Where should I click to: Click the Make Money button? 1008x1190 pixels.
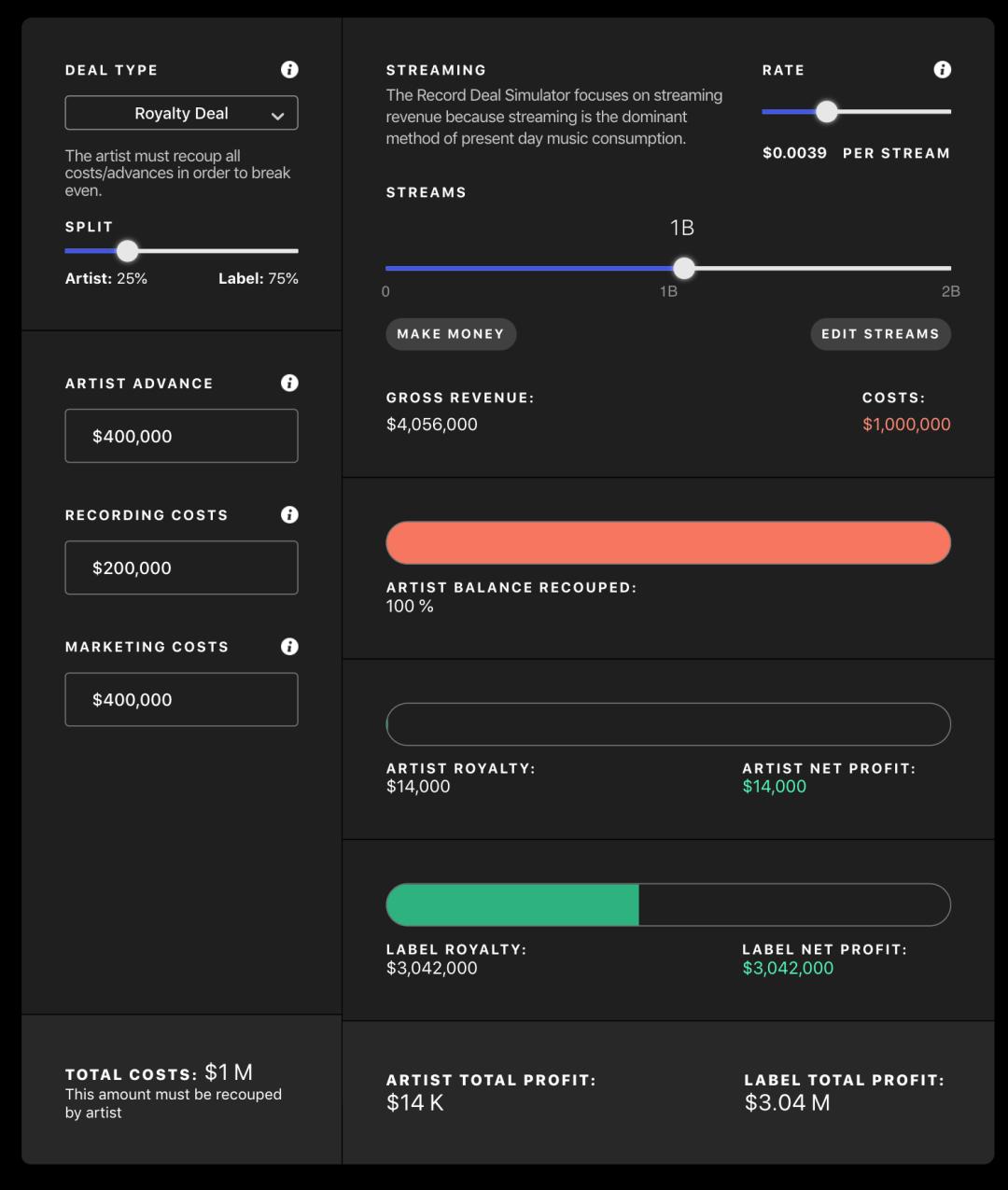coord(451,334)
